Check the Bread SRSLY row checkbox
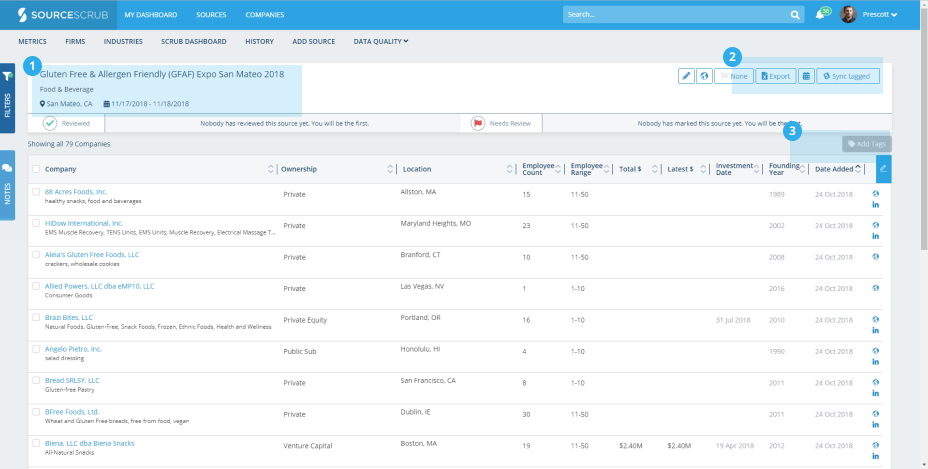This screenshot has width=928, height=469. point(36,380)
